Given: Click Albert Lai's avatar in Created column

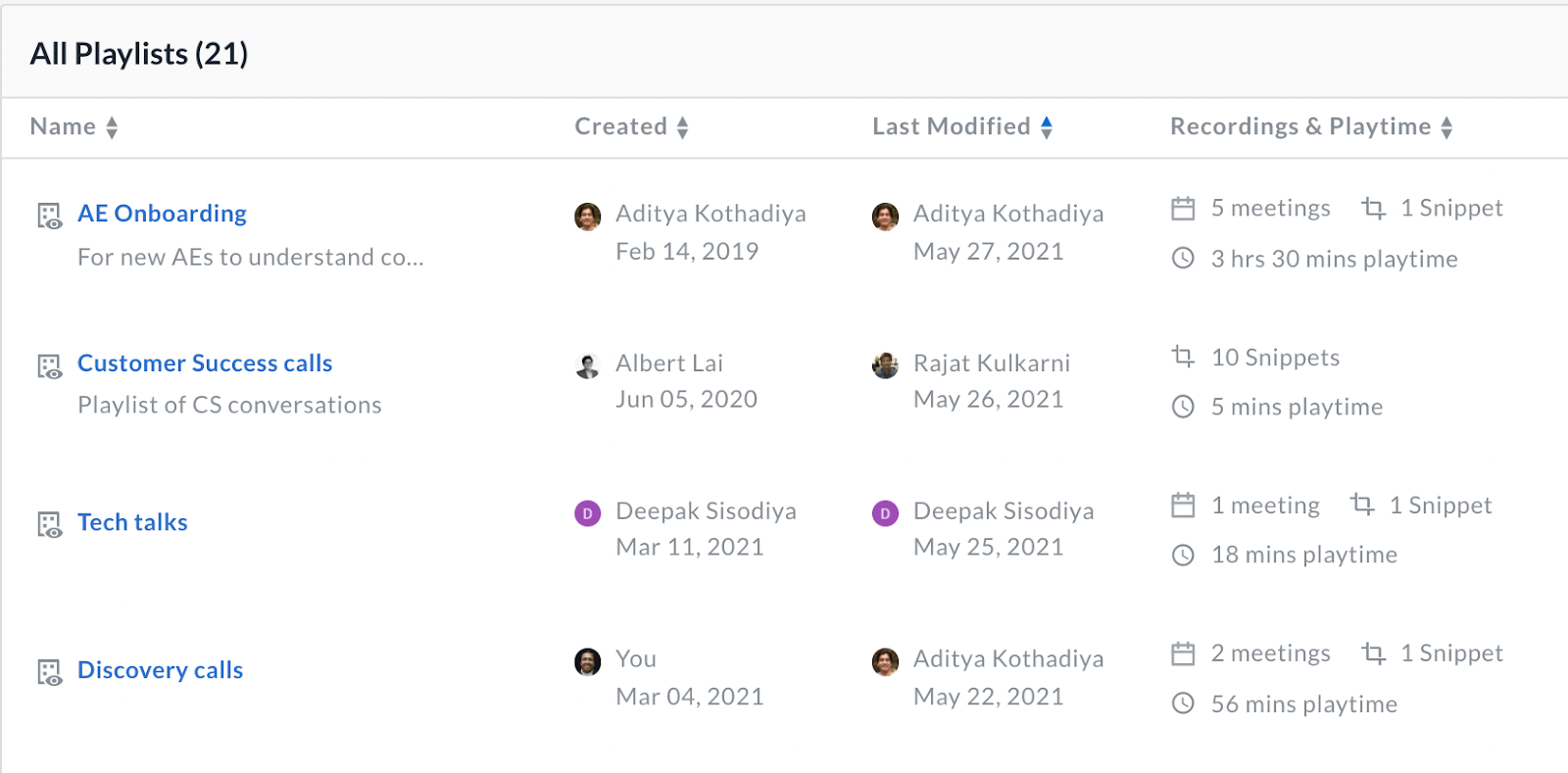Looking at the screenshot, I should pos(587,365).
